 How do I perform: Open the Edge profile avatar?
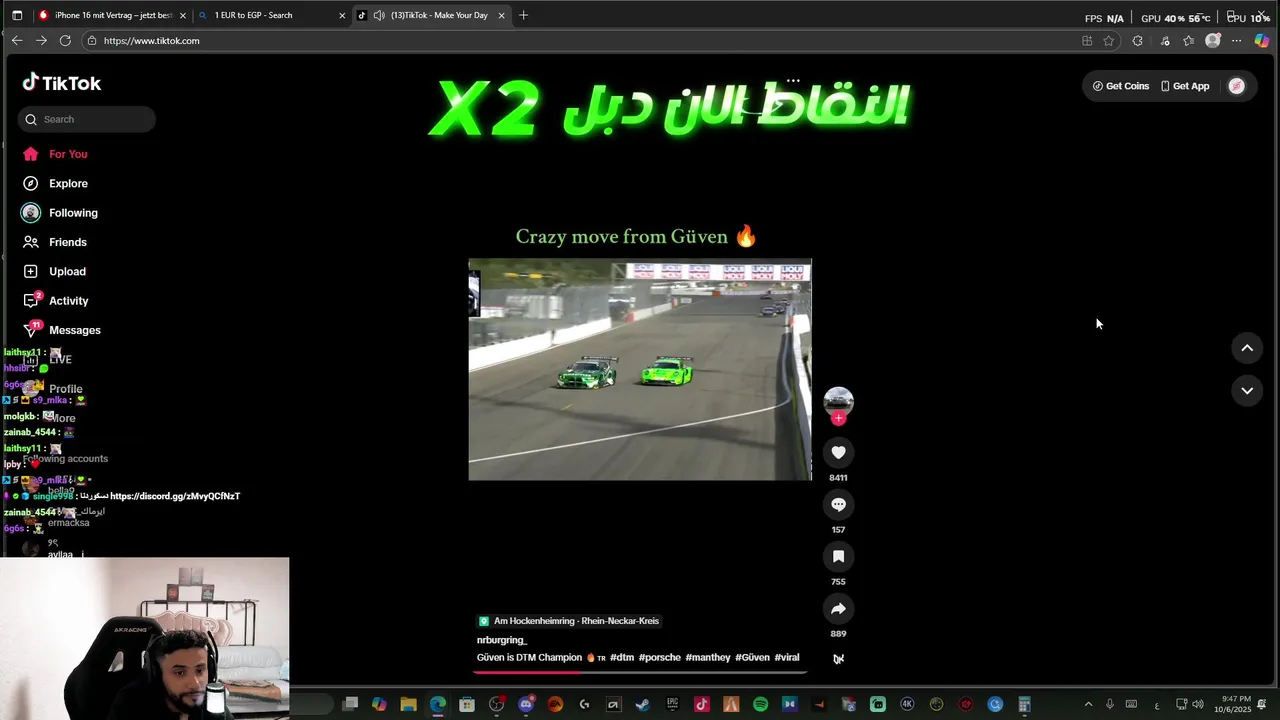[1213, 41]
